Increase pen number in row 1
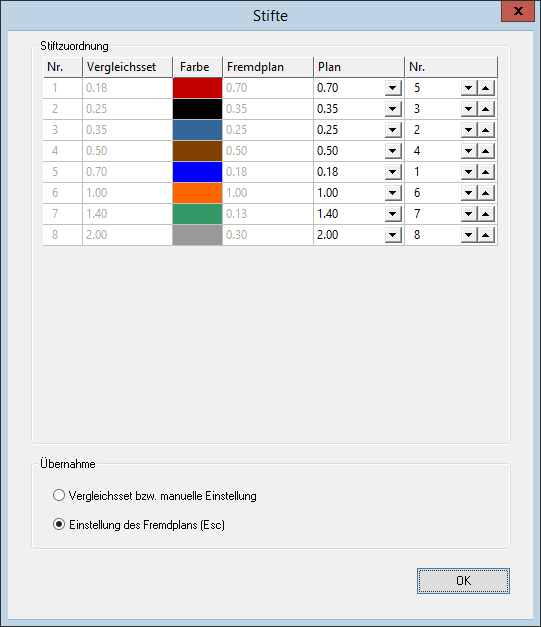541x627 pixels. pyautogui.click(x=486, y=88)
